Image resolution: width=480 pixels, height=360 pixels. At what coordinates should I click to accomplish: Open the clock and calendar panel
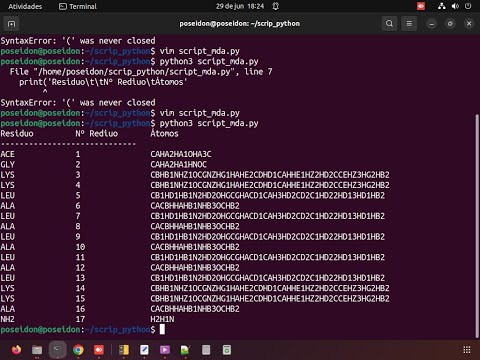click(x=240, y=6)
